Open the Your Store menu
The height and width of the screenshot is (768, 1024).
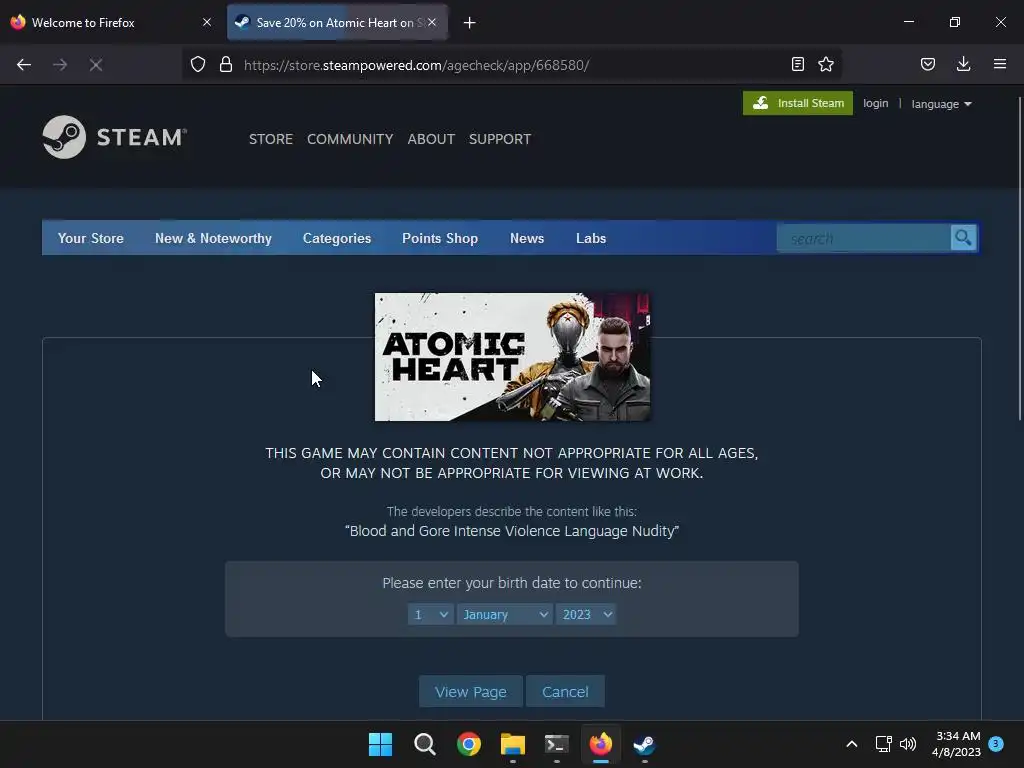[91, 238]
